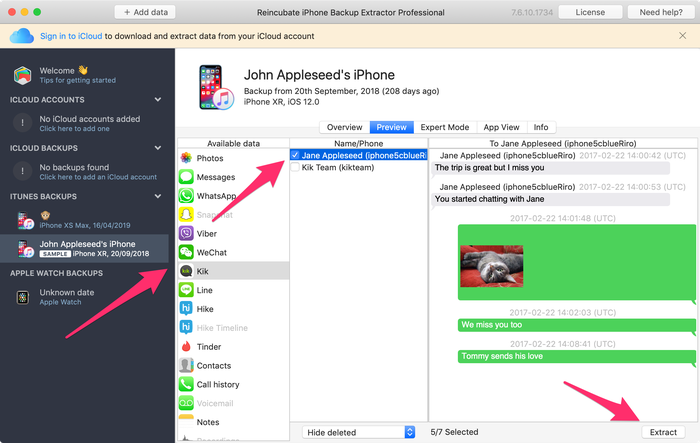The height and width of the screenshot is (443, 700).
Task: Open the cat photo thumbnail in chat
Action: coord(492,266)
